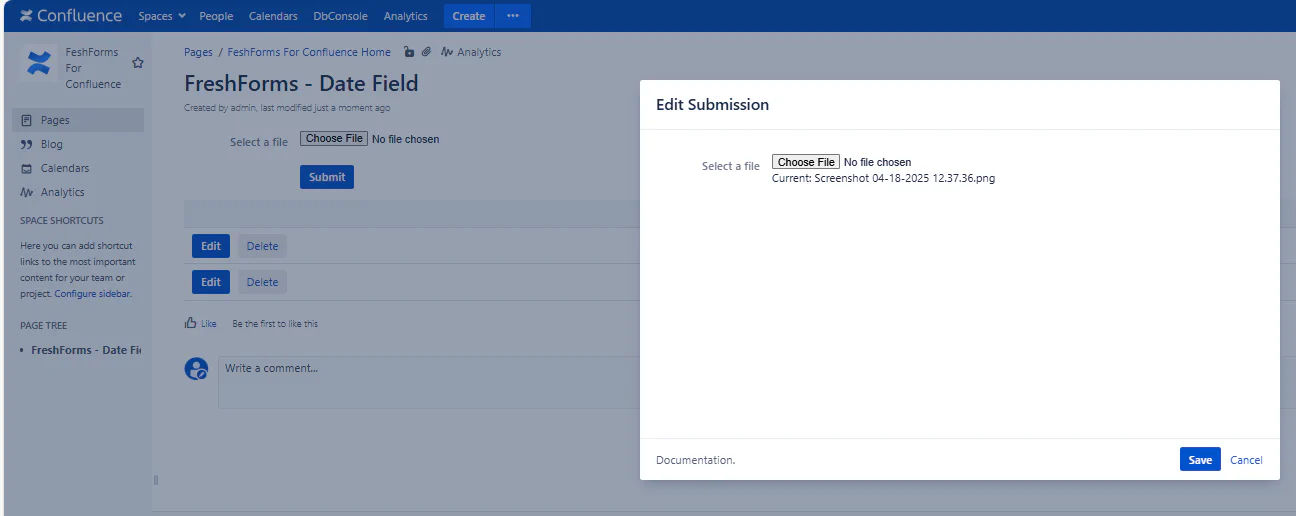This screenshot has height=516, width=1296.
Task: Open page Analytics in breadcrumb bar
Action: point(471,52)
